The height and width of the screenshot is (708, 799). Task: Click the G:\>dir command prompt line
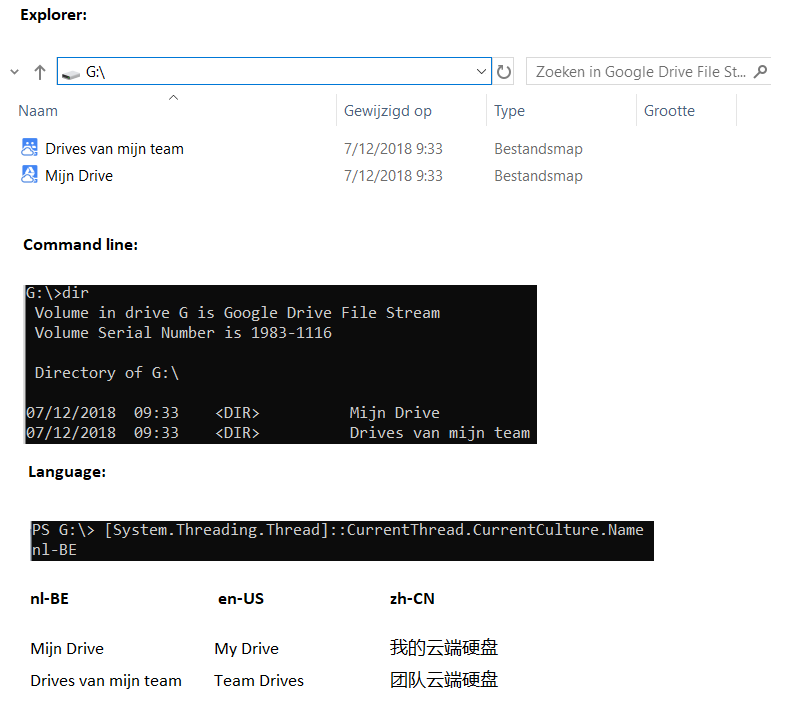tap(57, 293)
